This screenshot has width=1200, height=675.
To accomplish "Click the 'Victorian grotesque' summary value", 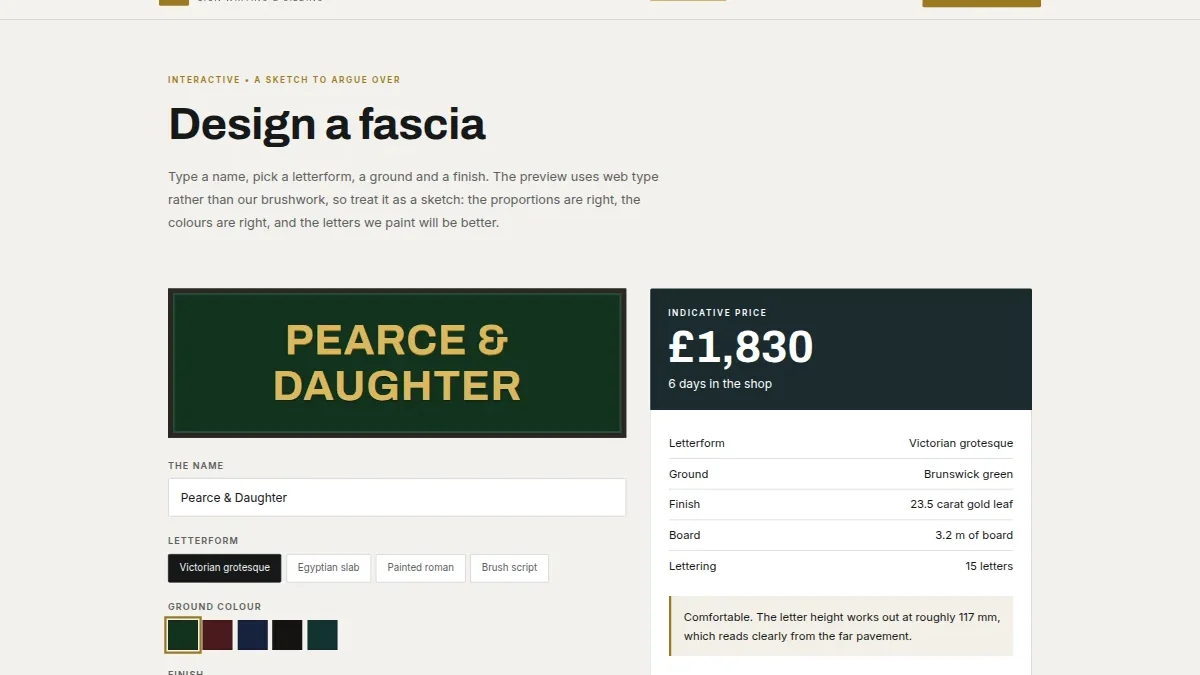I will pyautogui.click(x=961, y=443).
